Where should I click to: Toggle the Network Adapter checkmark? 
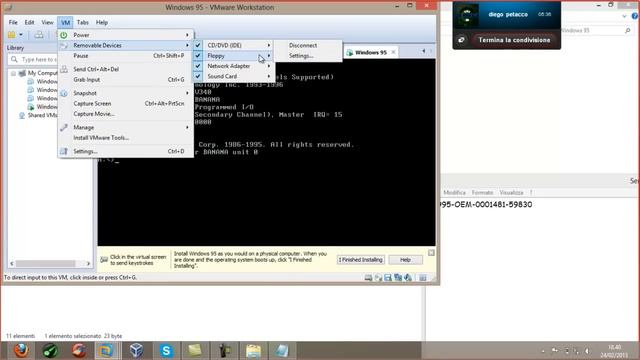click(x=198, y=66)
